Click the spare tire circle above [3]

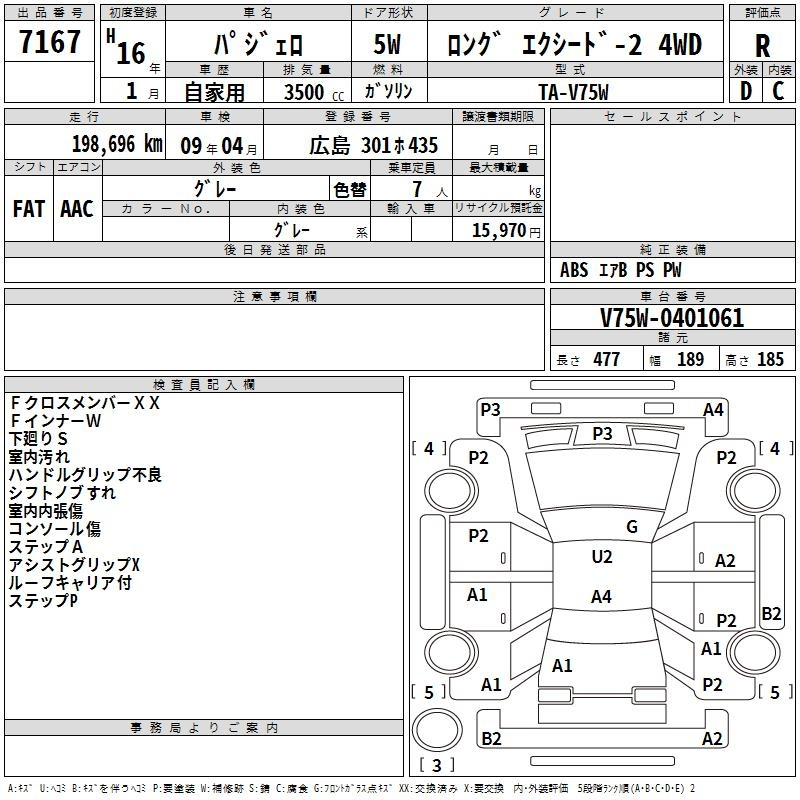(x=437, y=730)
